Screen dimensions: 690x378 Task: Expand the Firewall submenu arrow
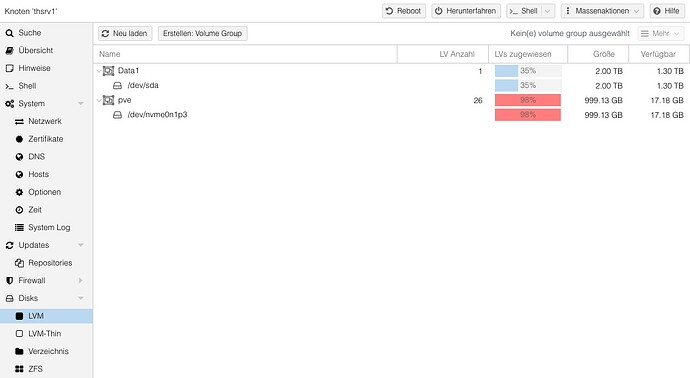pyautogui.click(x=81, y=280)
